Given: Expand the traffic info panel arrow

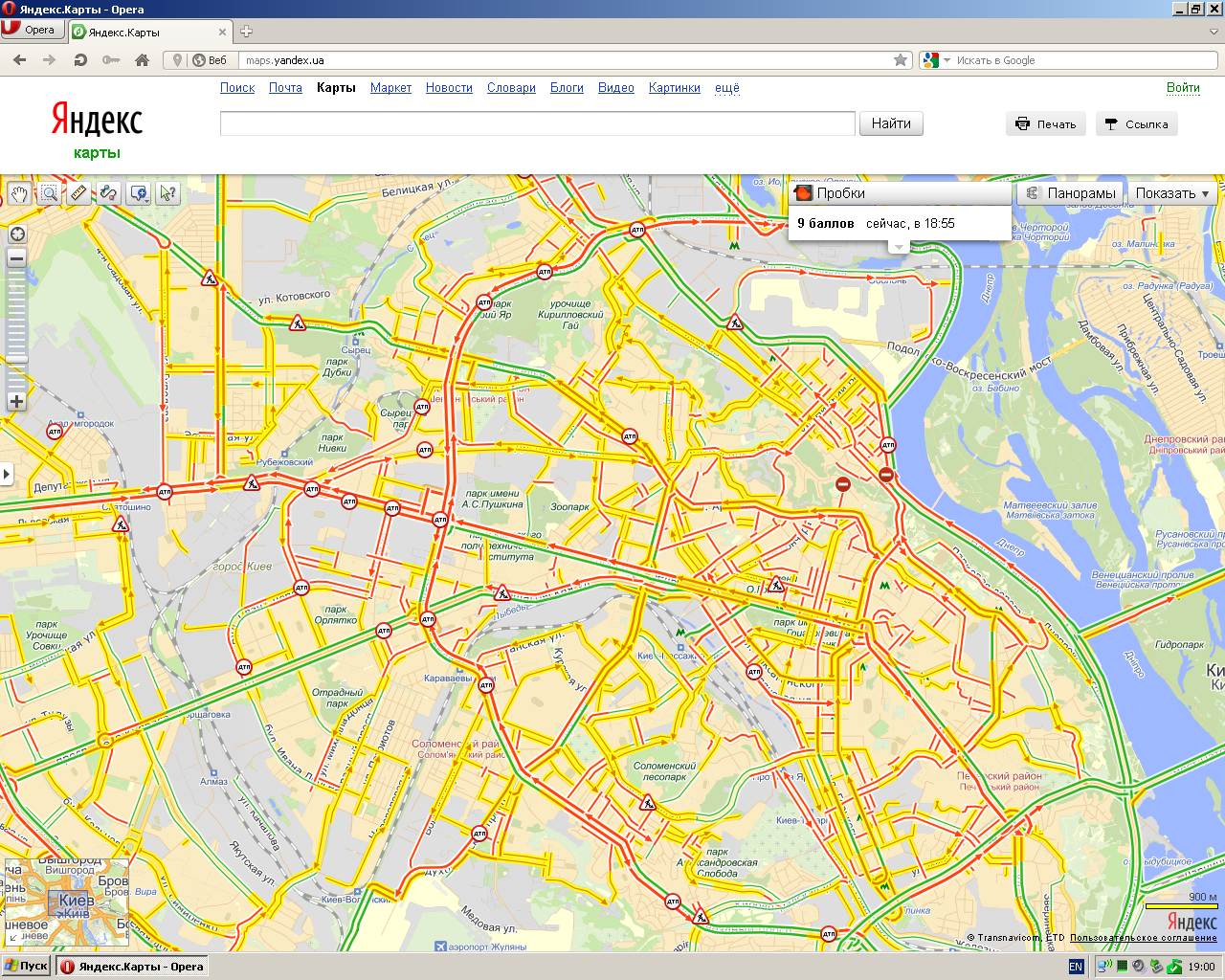Looking at the screenshot, I should point(898,247).
